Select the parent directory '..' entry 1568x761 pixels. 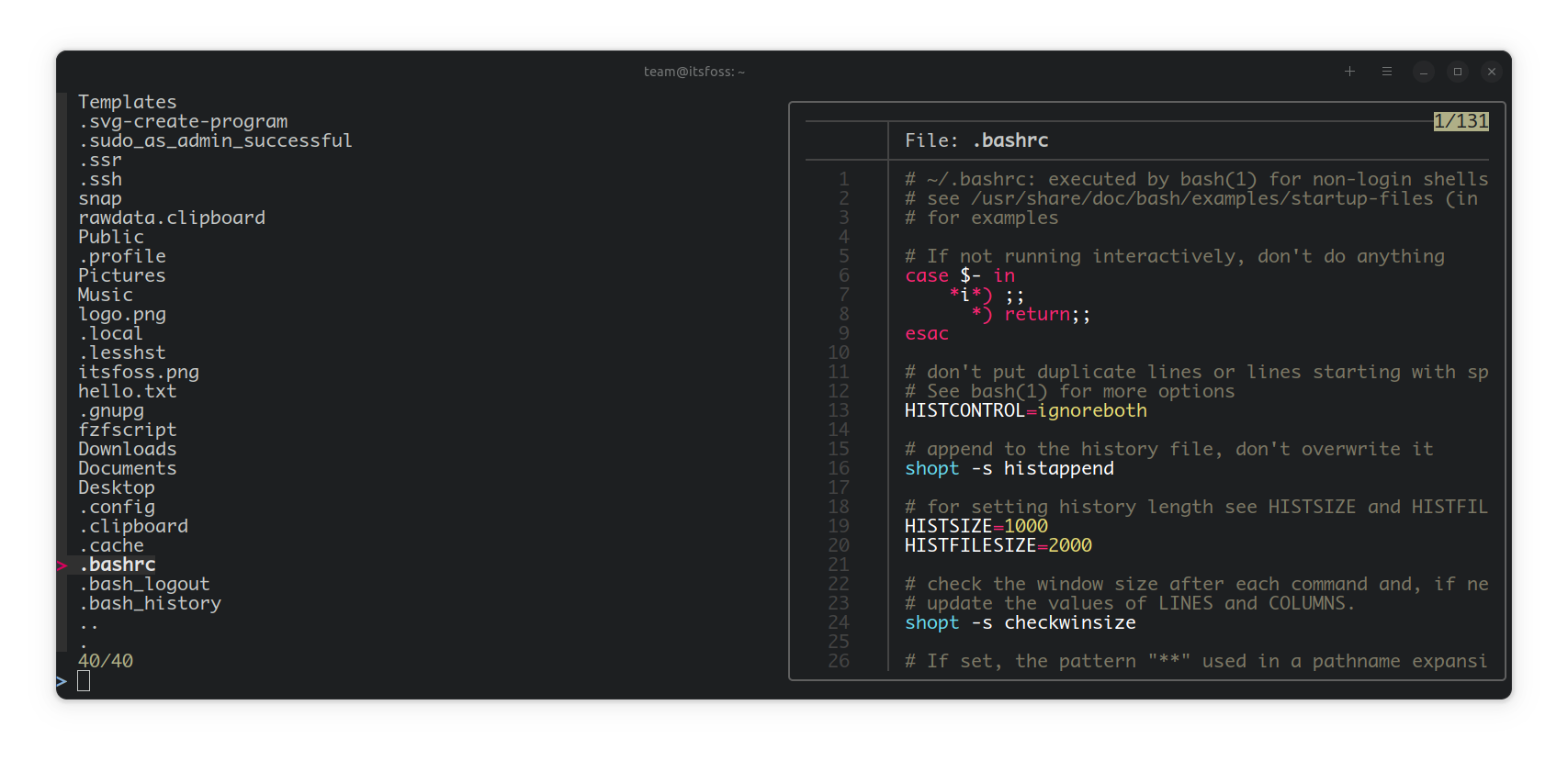88,623
